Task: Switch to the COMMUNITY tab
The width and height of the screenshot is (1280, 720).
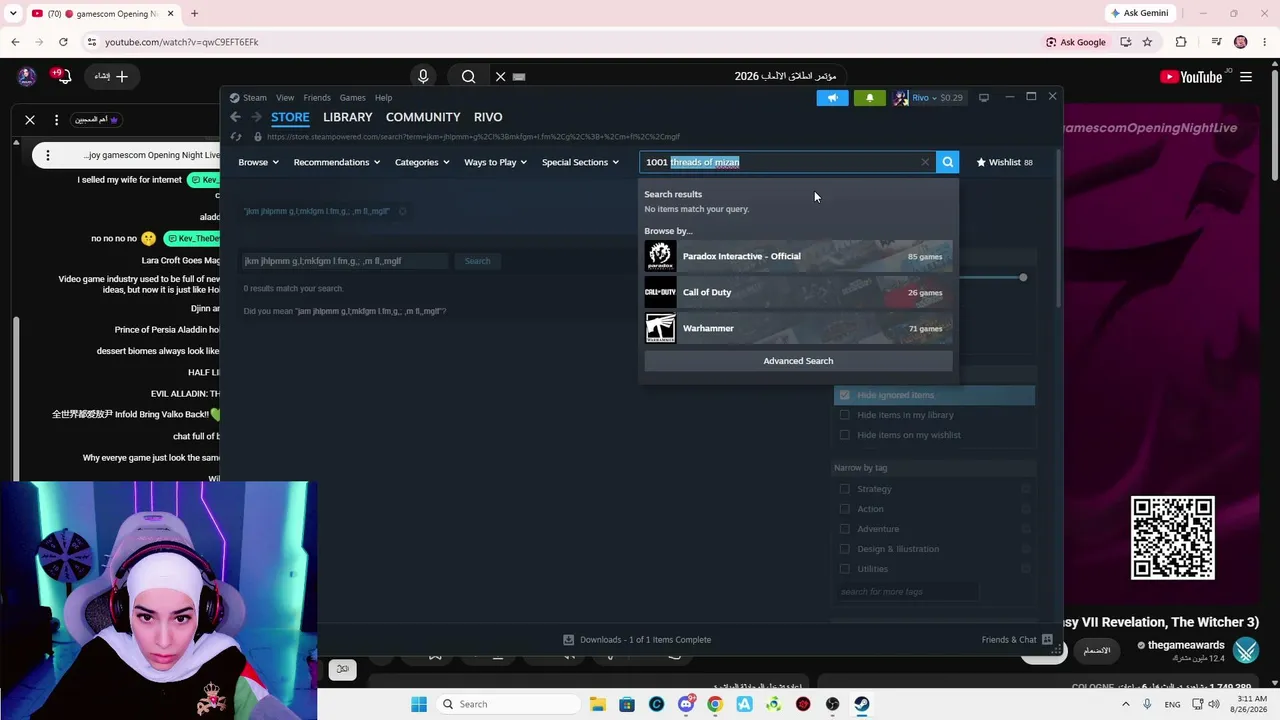Action: 423,117
